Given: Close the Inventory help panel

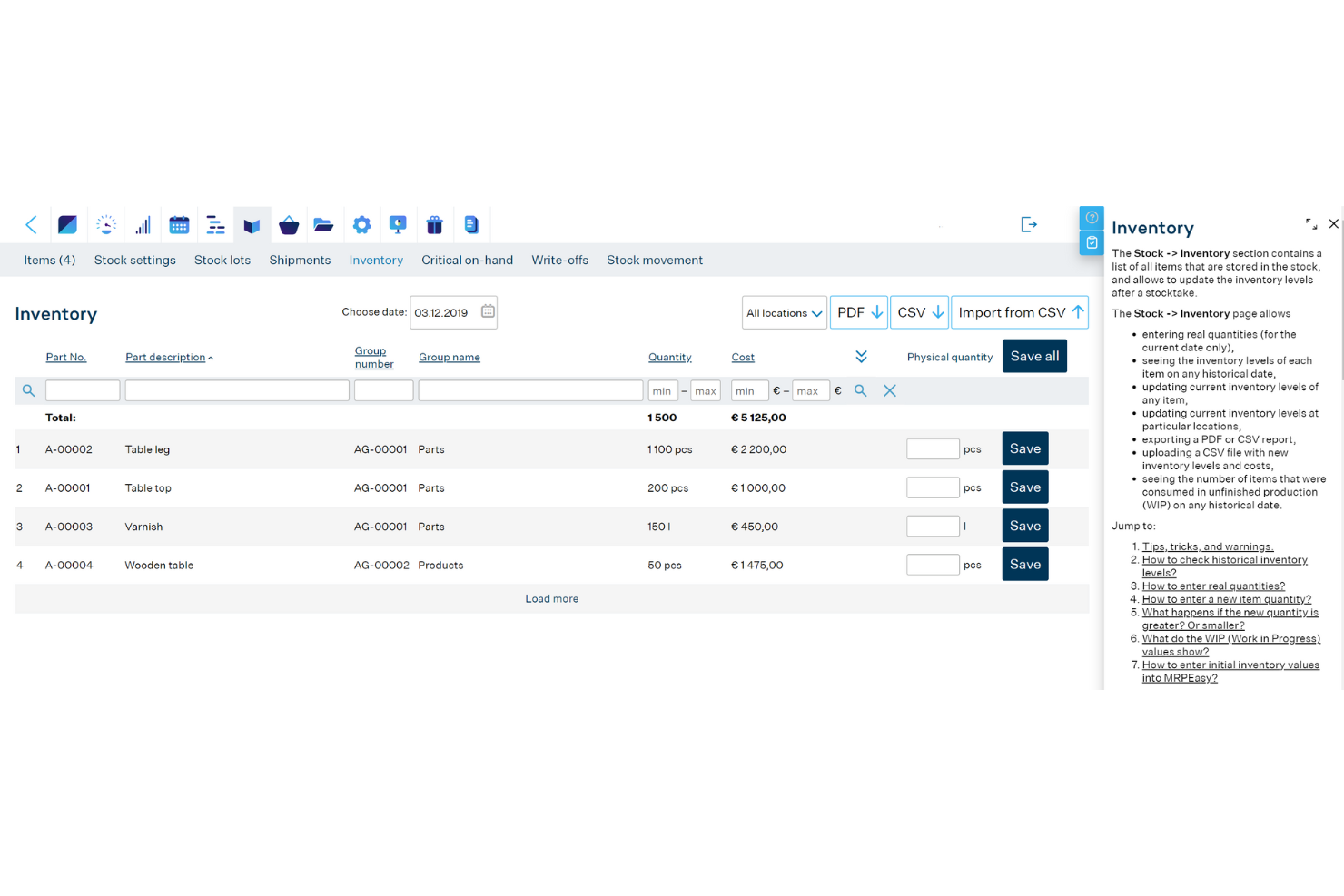Looking at the screenshot, I should coord(1333,223).
